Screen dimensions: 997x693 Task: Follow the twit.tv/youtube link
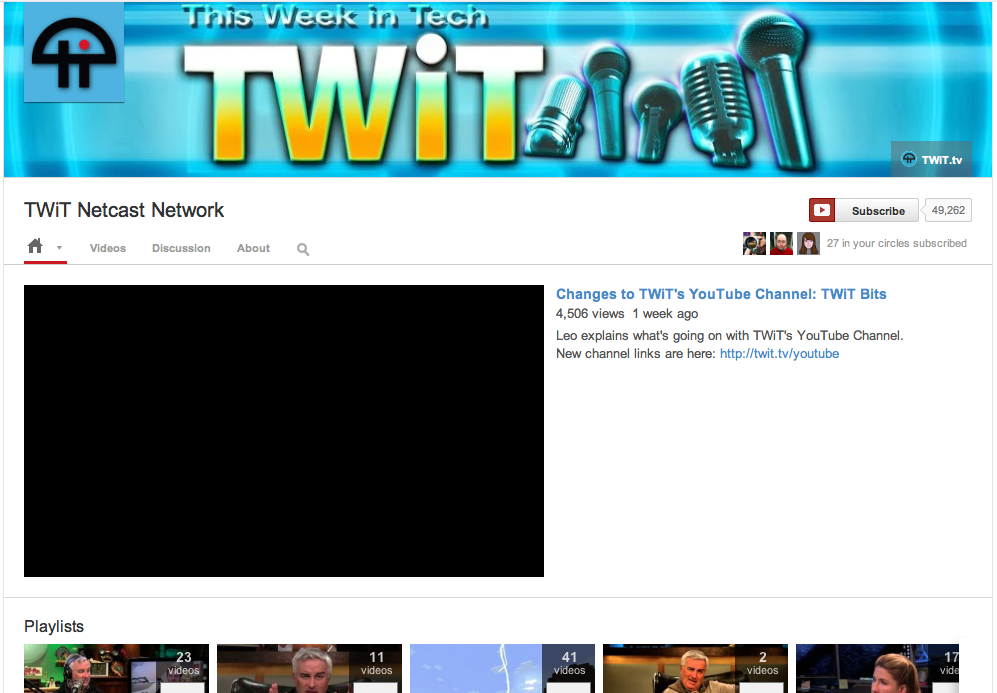click(779, 353)
